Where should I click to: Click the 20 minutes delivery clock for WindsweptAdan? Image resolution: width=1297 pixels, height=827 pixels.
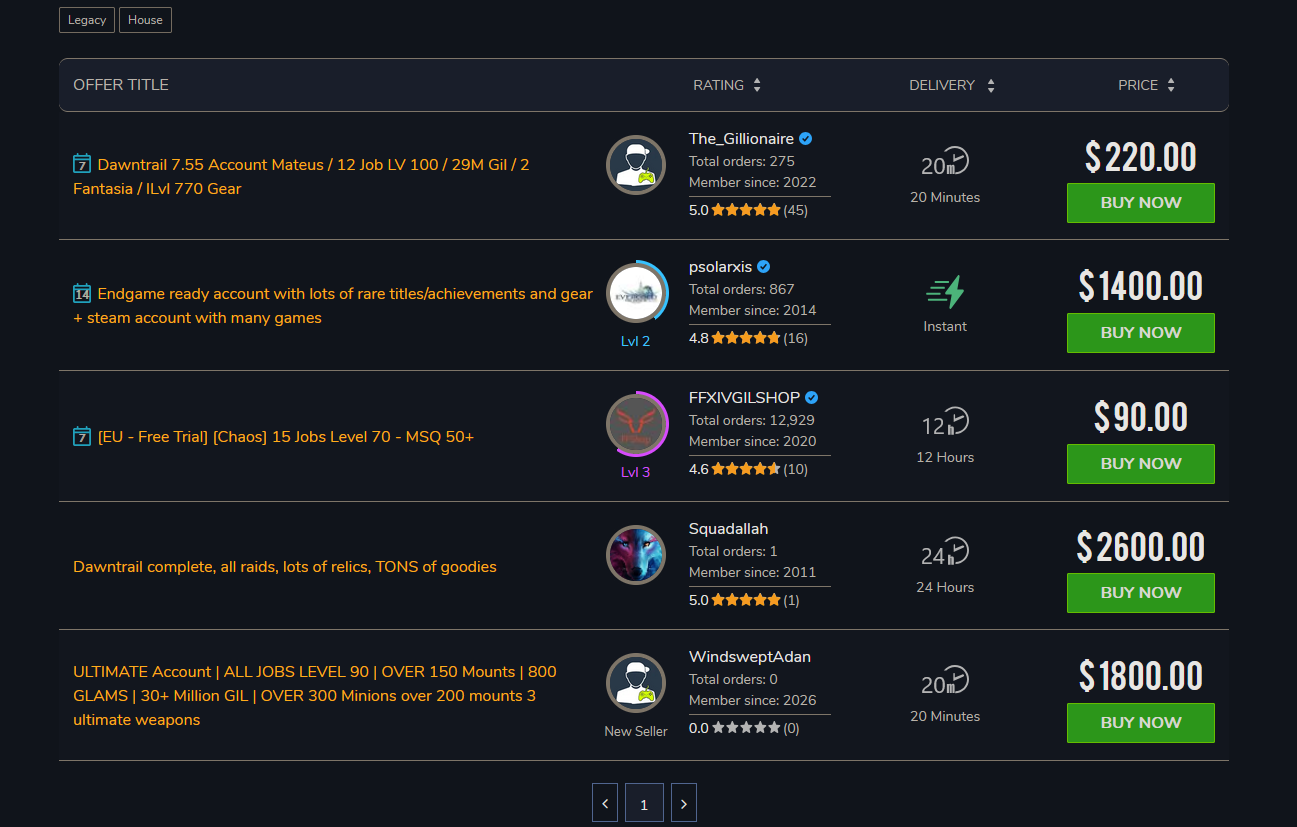(945, 680)
